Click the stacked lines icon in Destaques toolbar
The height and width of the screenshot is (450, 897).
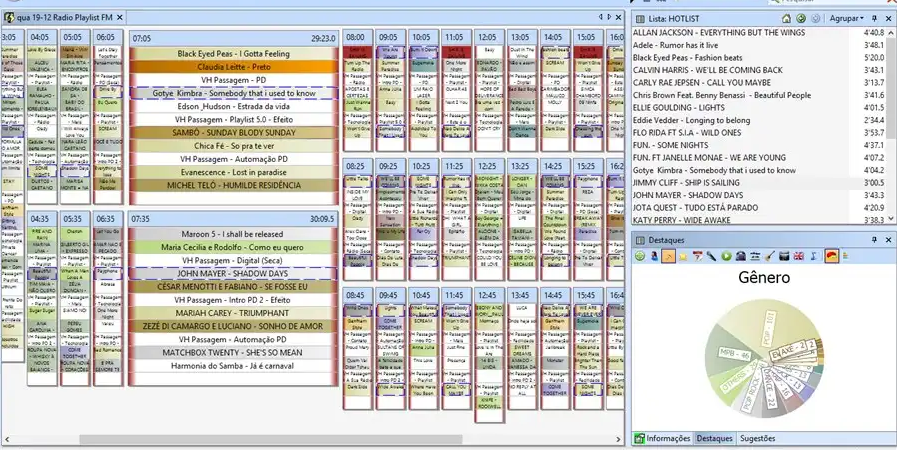point(755,256)
